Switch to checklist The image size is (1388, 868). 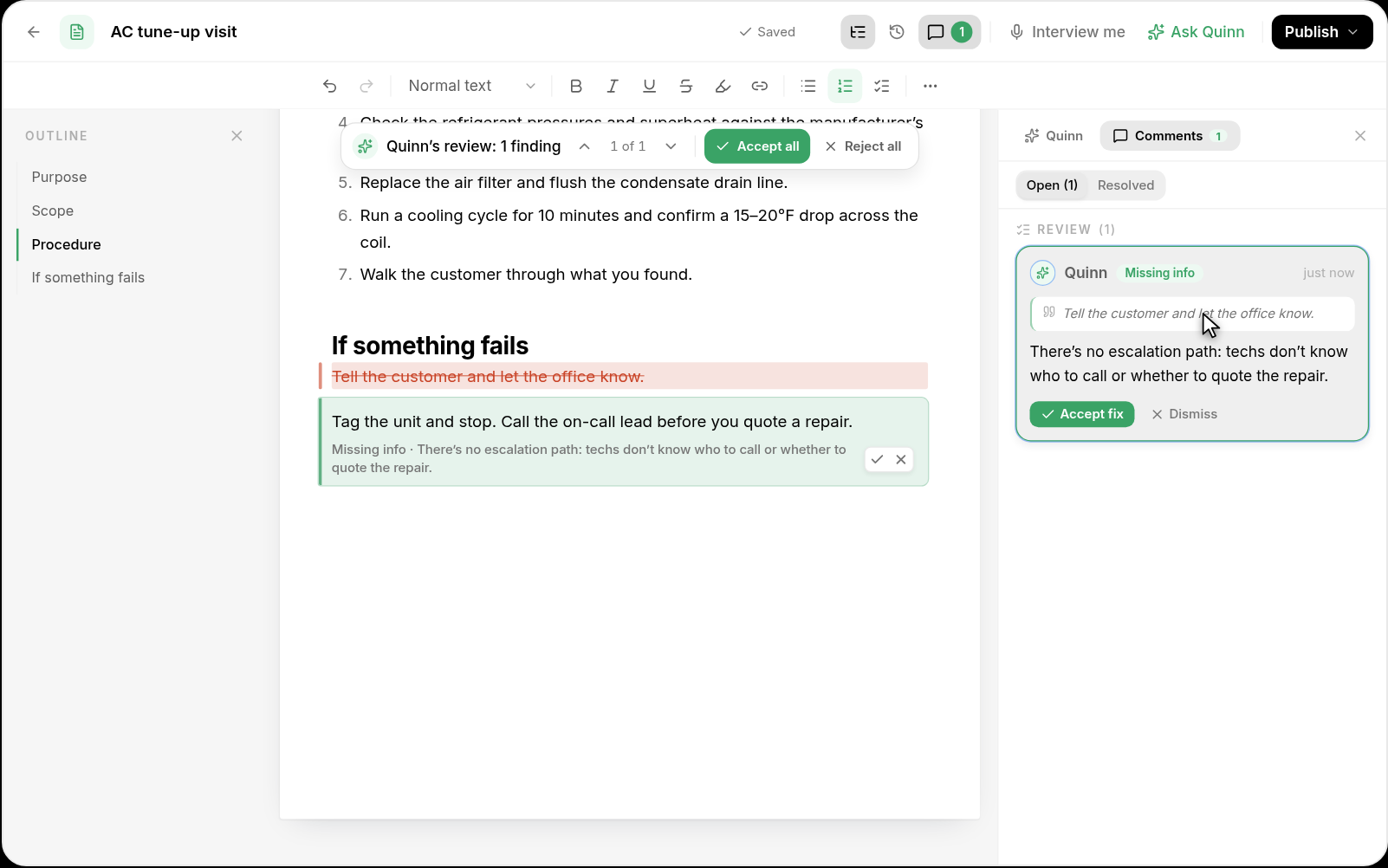[882, 86]
